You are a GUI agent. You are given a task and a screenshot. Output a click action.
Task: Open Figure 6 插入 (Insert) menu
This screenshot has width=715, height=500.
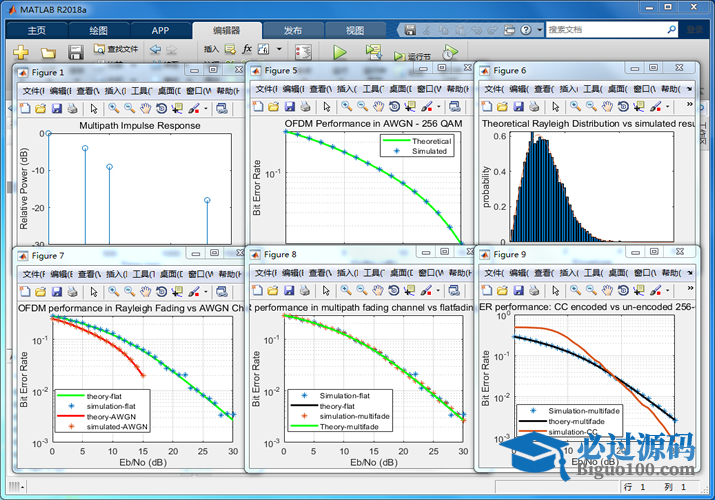568,89
